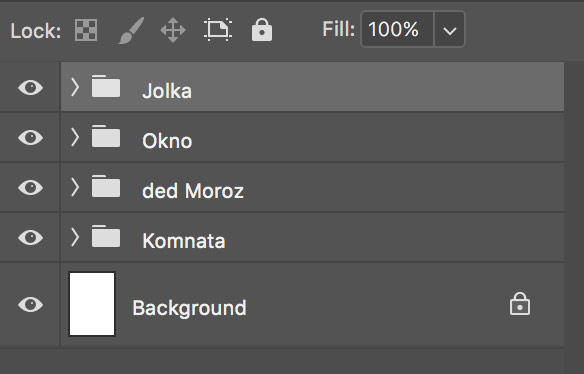Toggle visibility of ded Moroz group

pos(31,188)
